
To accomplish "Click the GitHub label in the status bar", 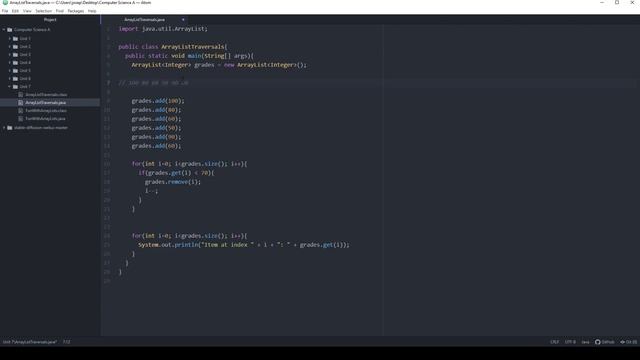I will click(x=607, y=342).
